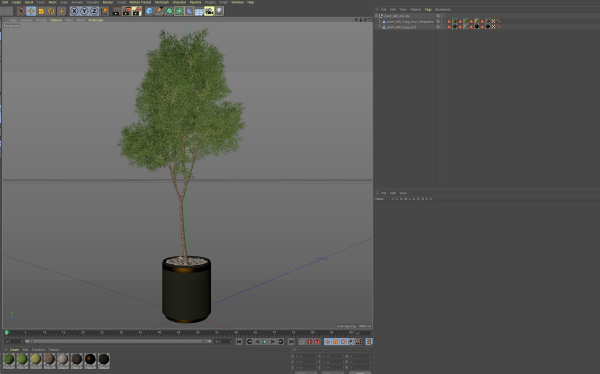Screen dimensions: 600x374
Task: Open the MoGraph menu
Action: (161, 2)
